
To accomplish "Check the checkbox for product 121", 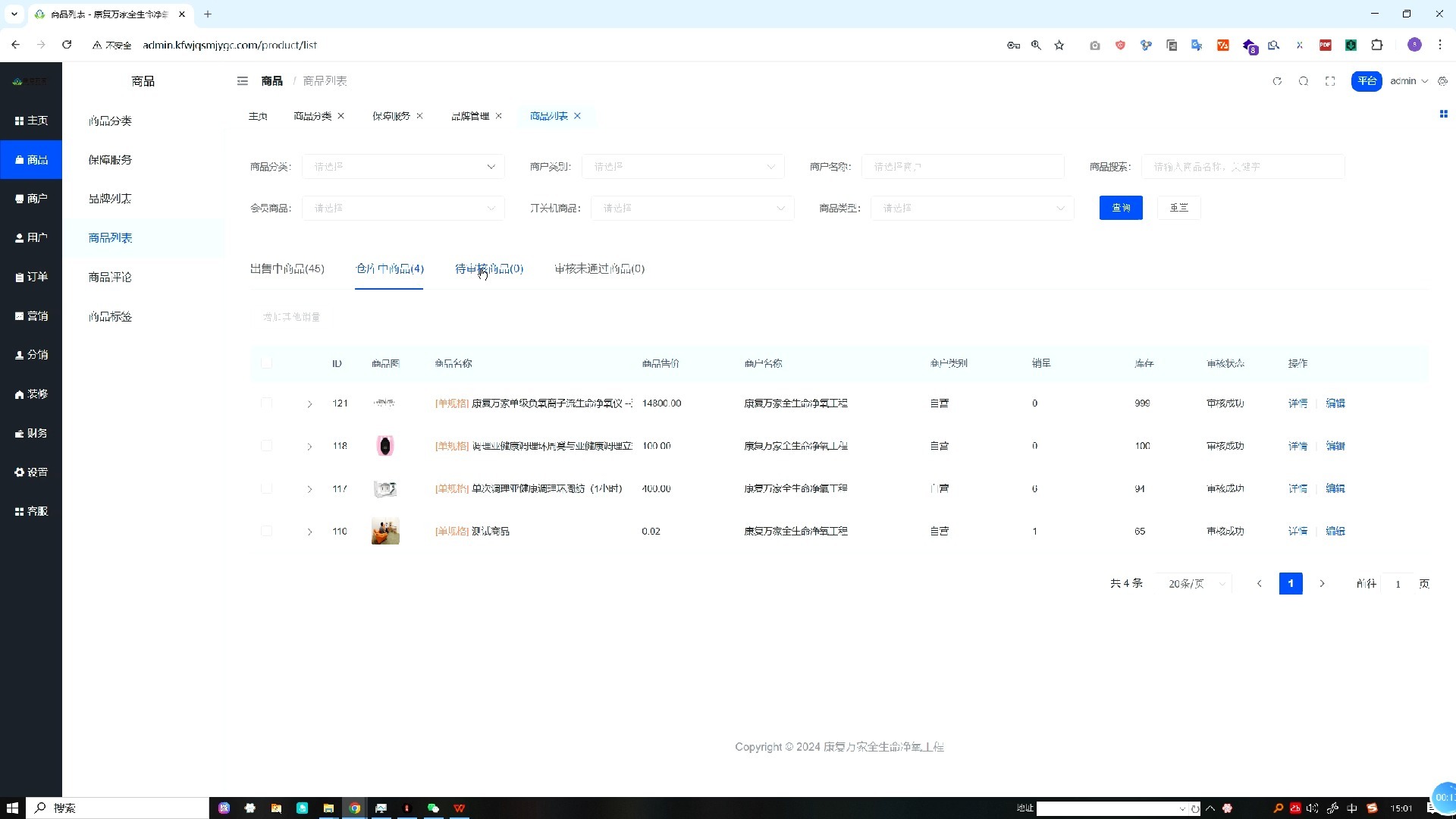I will point(266,403).
